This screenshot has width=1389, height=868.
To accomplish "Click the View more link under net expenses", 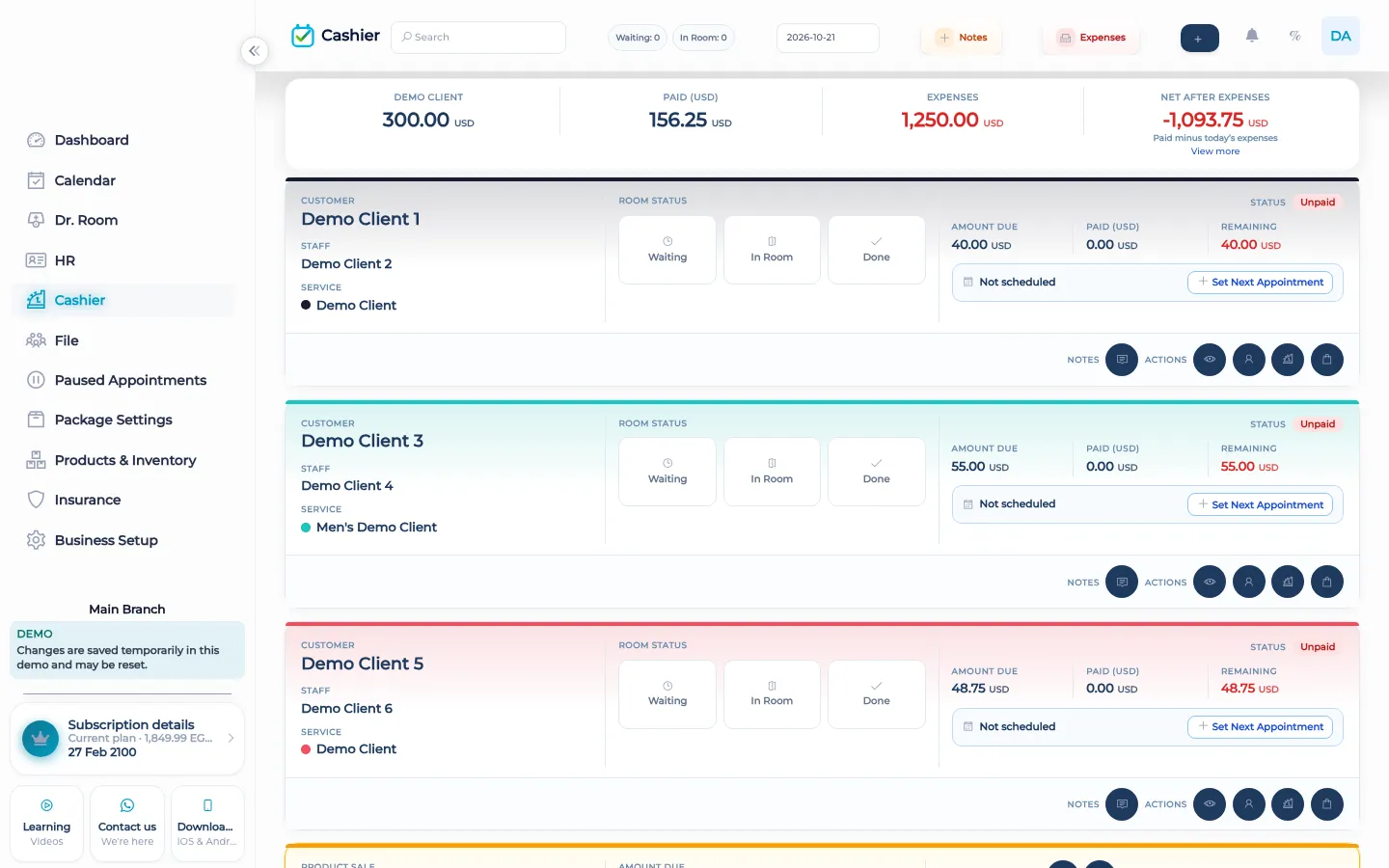I will click(1215, 151).
